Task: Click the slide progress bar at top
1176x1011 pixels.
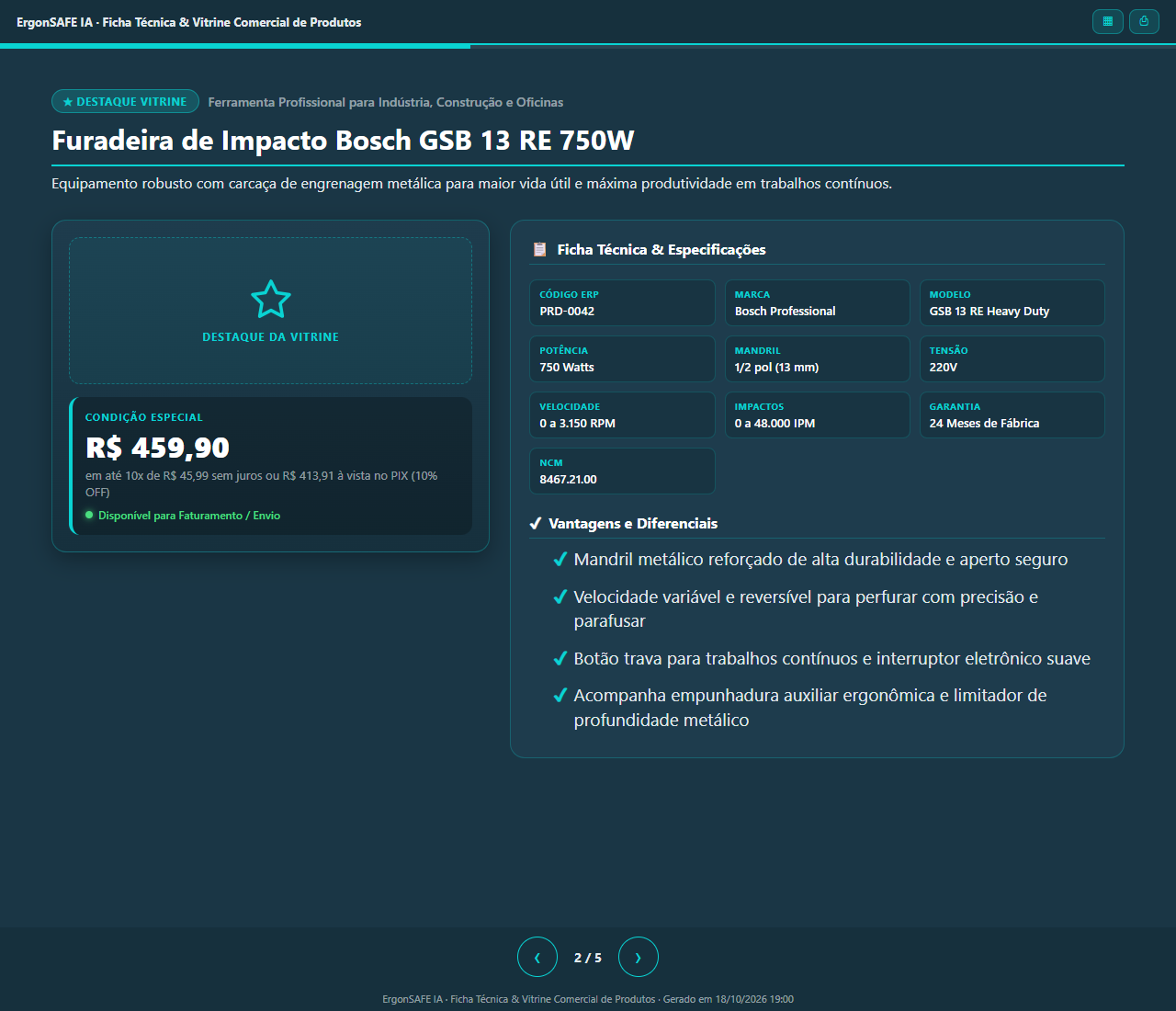Action: point(588,45)
